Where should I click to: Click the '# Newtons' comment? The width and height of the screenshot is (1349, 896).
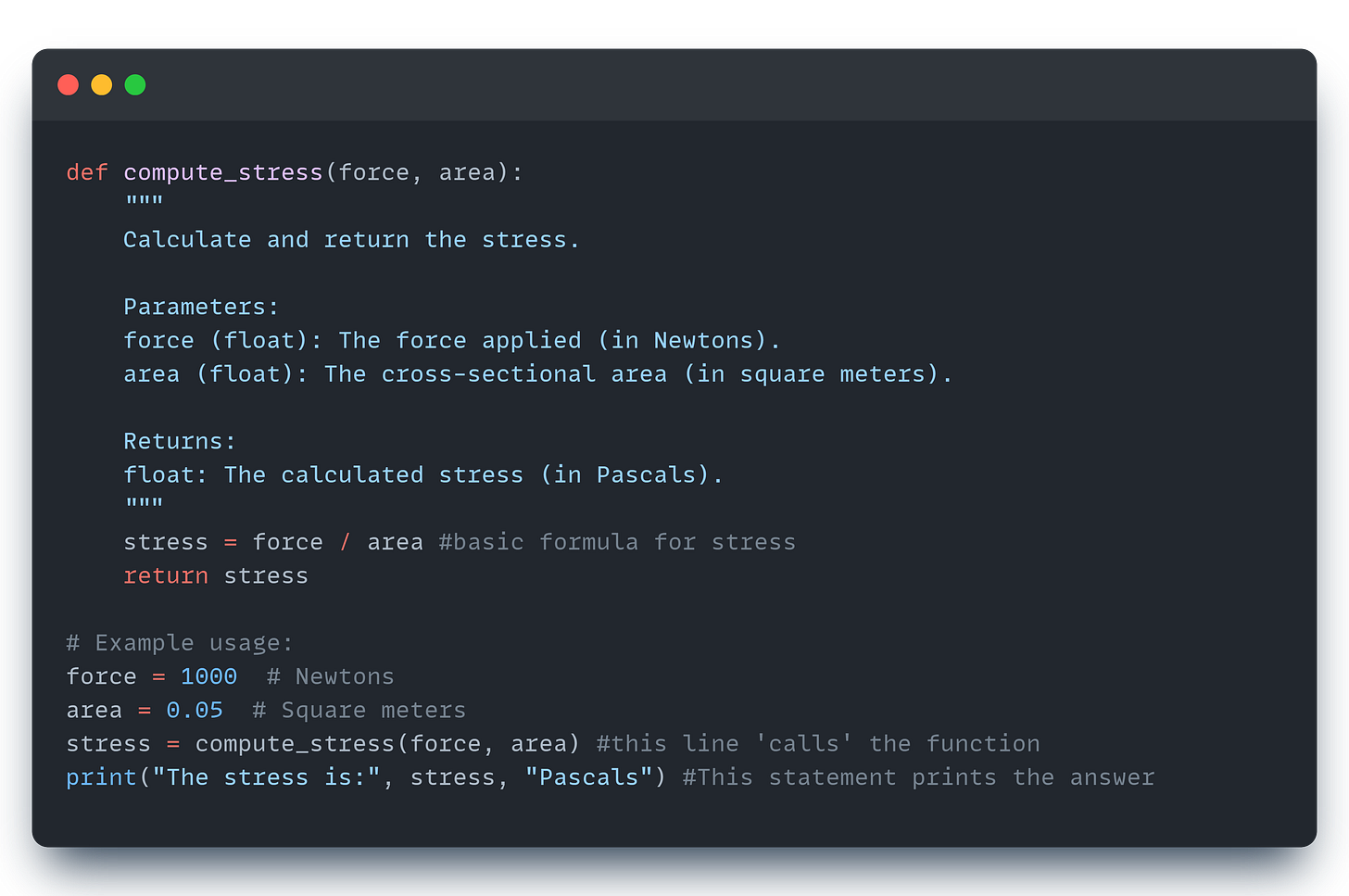(331, 676)
